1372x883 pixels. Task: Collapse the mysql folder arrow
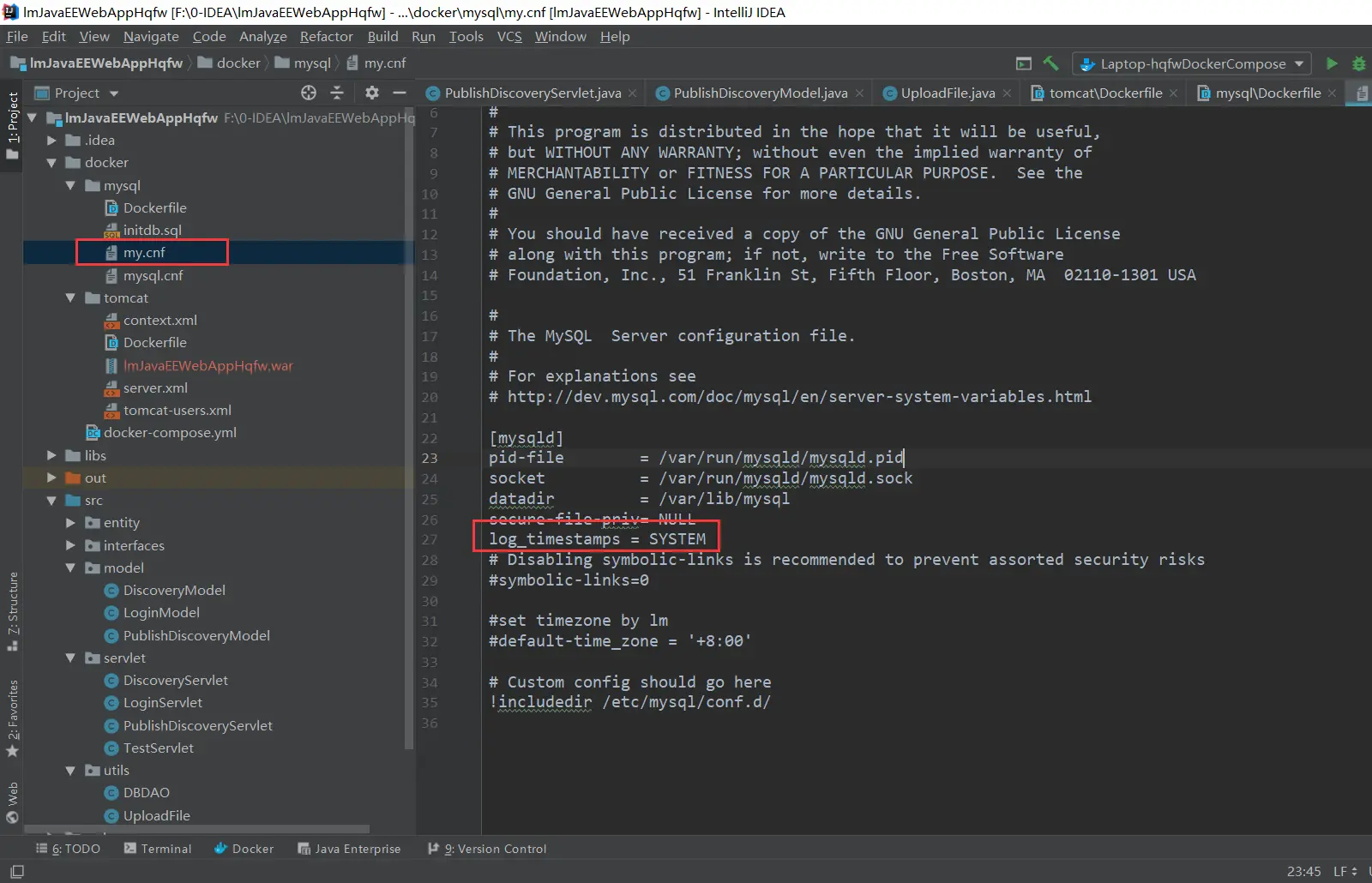click(71, 186)
